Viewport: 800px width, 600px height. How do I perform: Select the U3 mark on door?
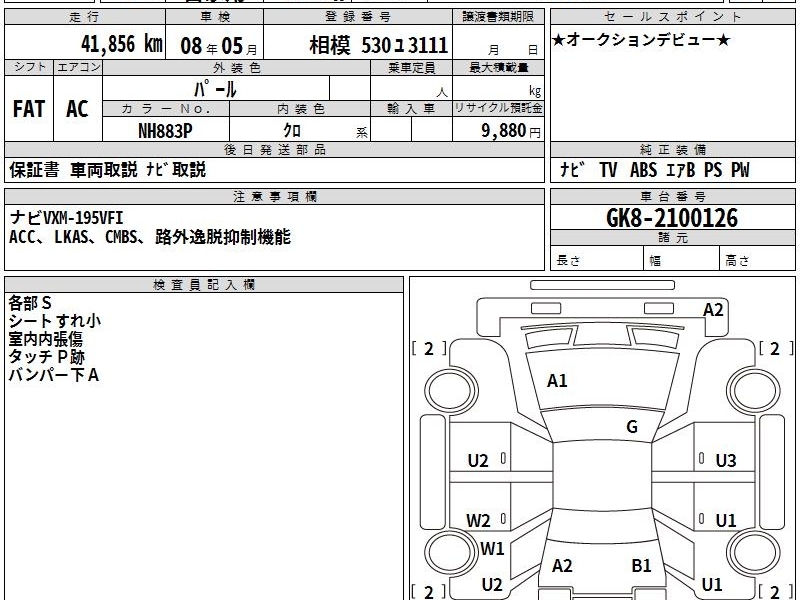pyautogui.click(x=726, y=461)
